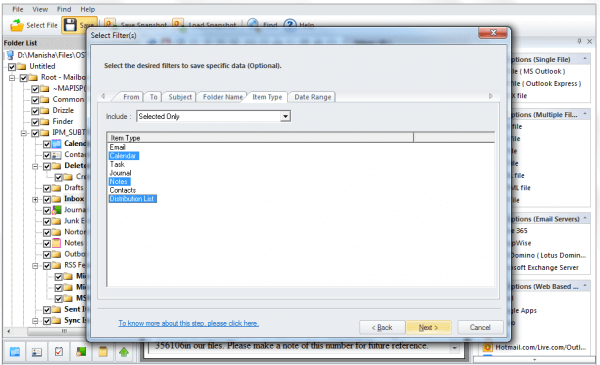
Task: Switch to the From filter tab
Action: pyautogui.click(x=131, y=97)
